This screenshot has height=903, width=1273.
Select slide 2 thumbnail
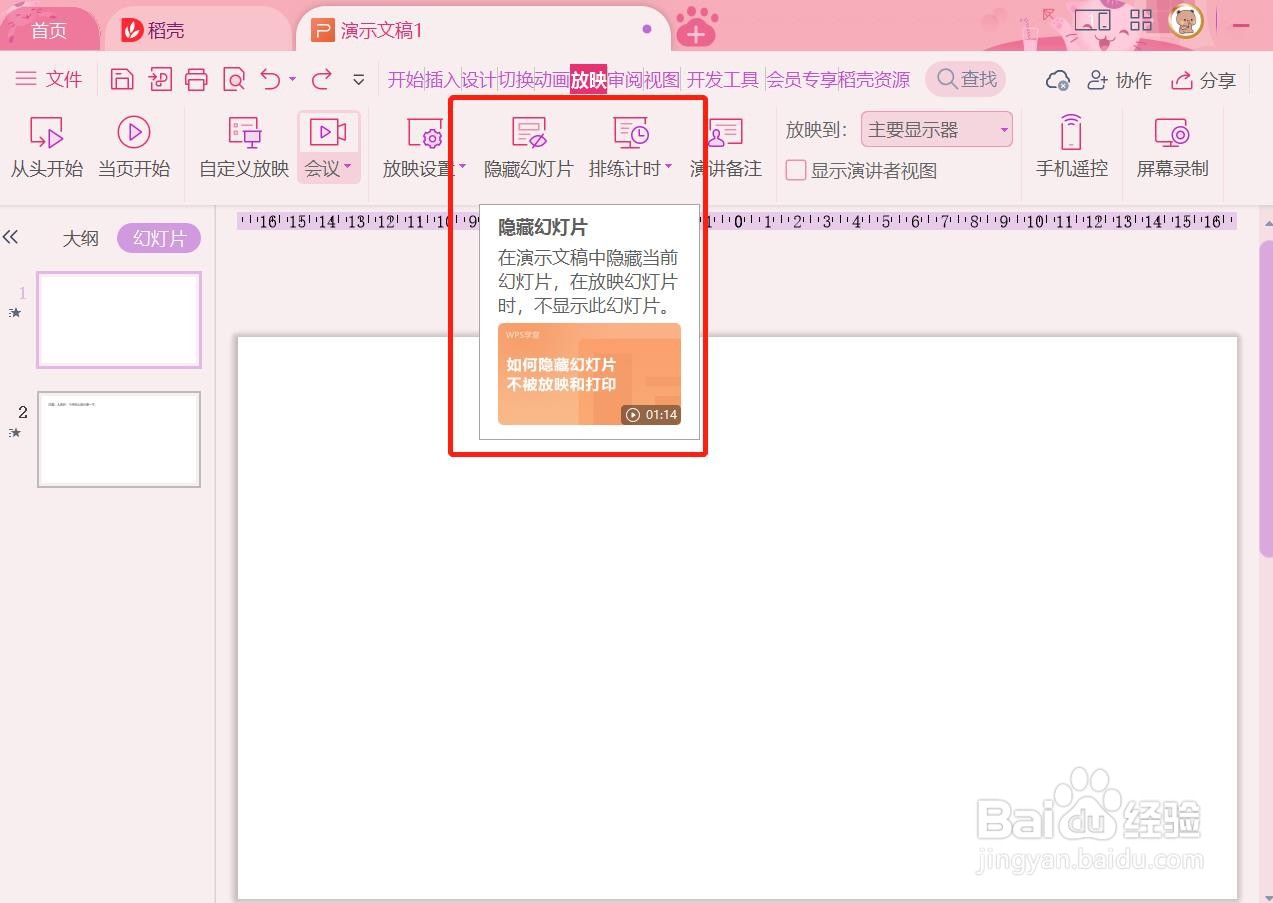tap(119, 439)
